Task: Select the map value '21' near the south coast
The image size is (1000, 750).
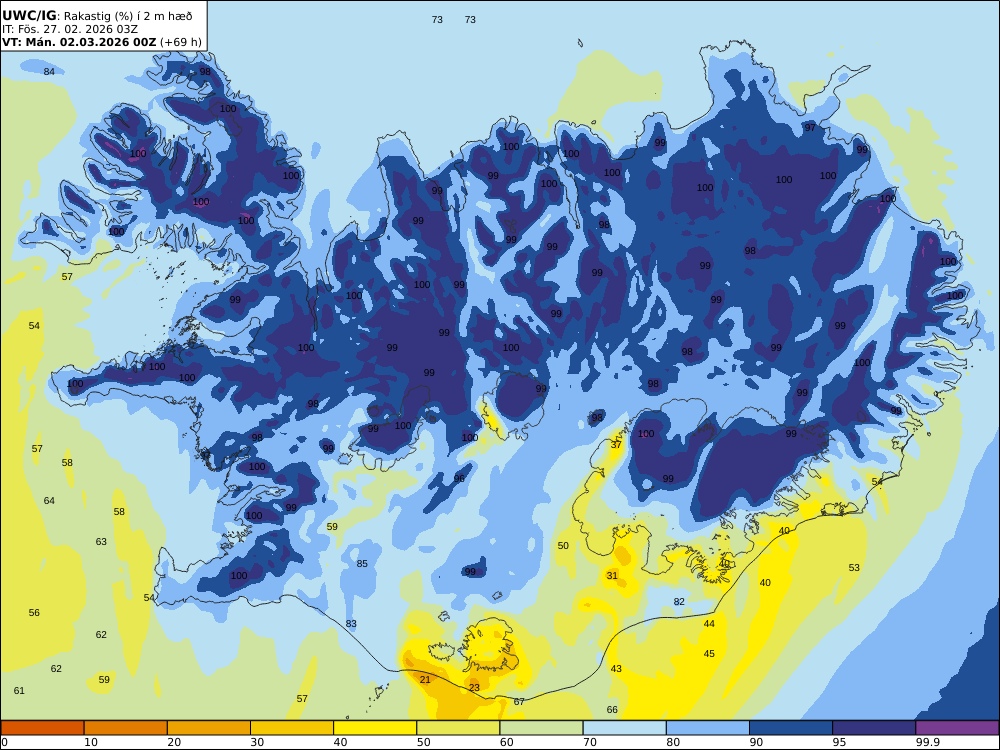Action: (x=425, y=680)
